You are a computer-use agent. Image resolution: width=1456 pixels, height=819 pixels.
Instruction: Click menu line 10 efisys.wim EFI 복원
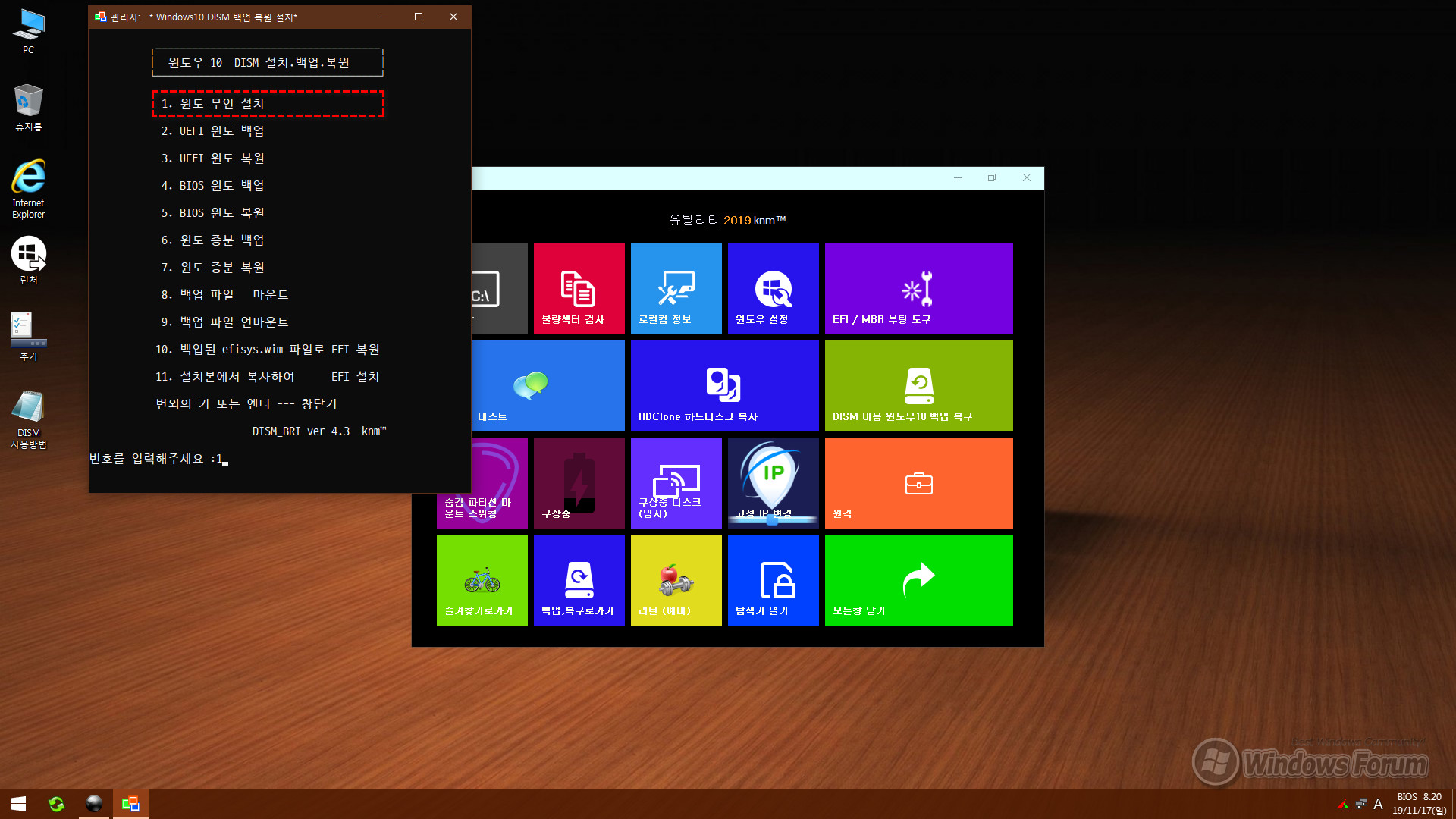[267, 350]
